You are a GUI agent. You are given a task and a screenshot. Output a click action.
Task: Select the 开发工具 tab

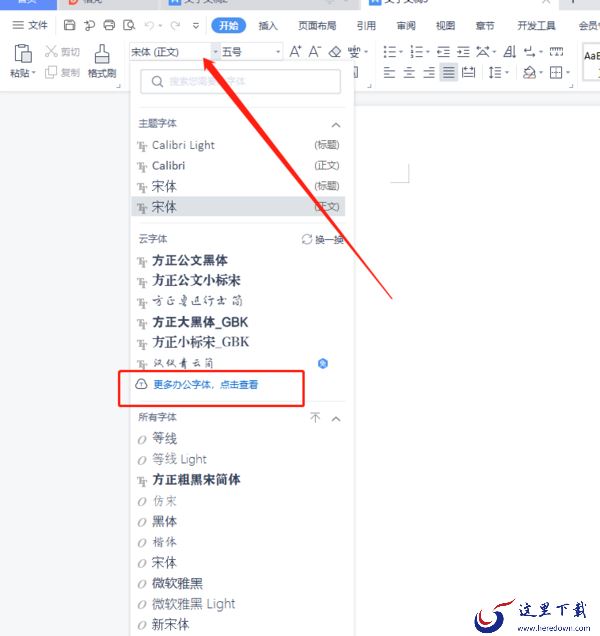pyautogui.click(x=536, y=26)
